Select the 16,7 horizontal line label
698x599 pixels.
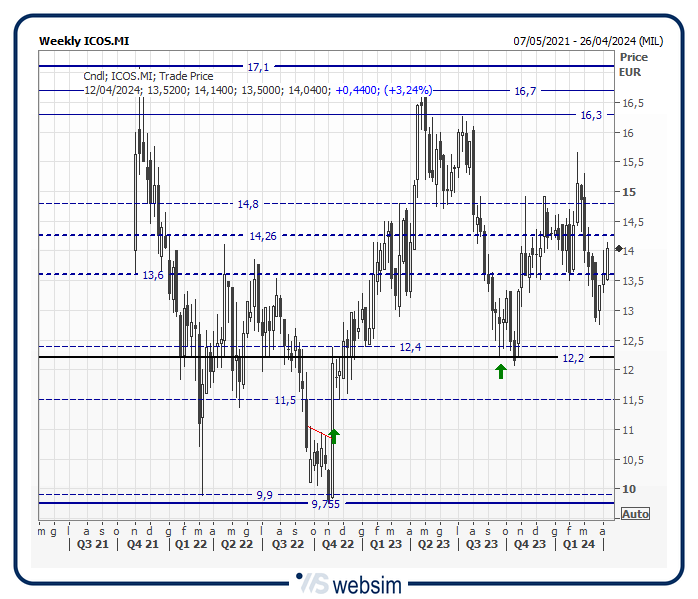(x=525, y=91)
